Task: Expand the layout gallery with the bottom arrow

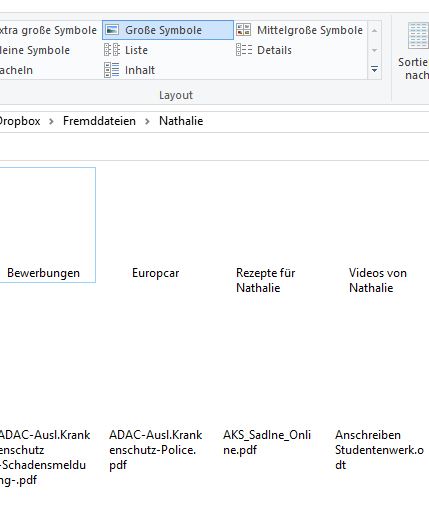Action: pyautogui.click(x=375, y=70)
